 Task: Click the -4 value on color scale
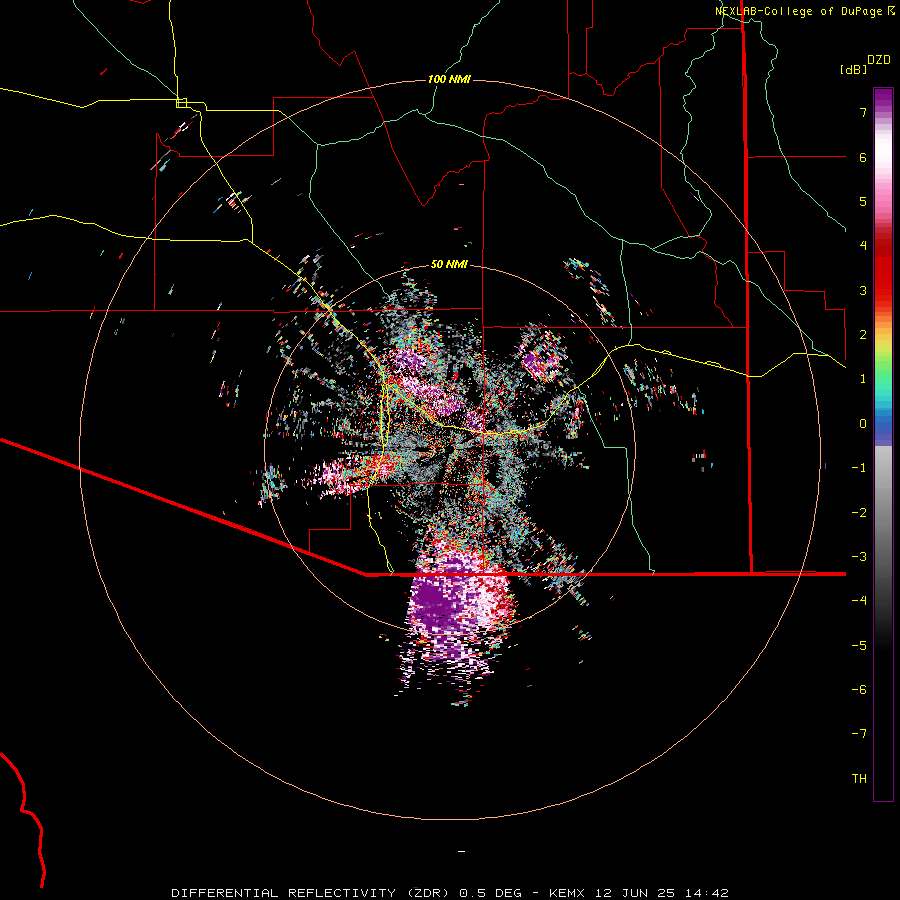pyautogui.click(x=859, y=601)
